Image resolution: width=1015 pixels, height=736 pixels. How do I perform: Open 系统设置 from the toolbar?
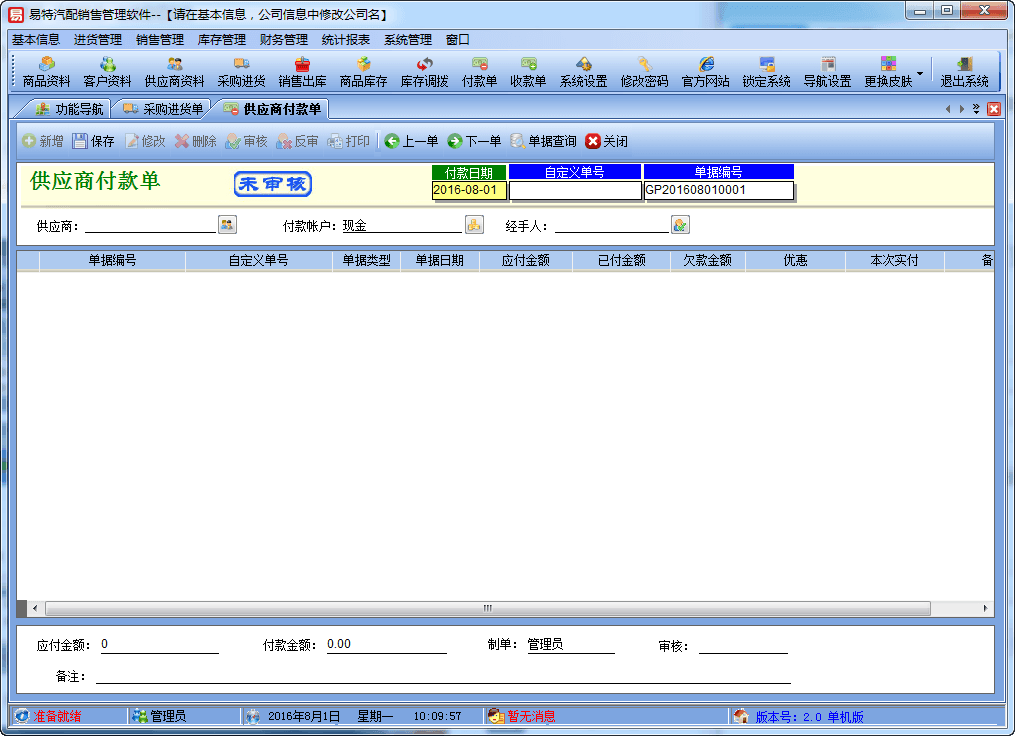583,72
